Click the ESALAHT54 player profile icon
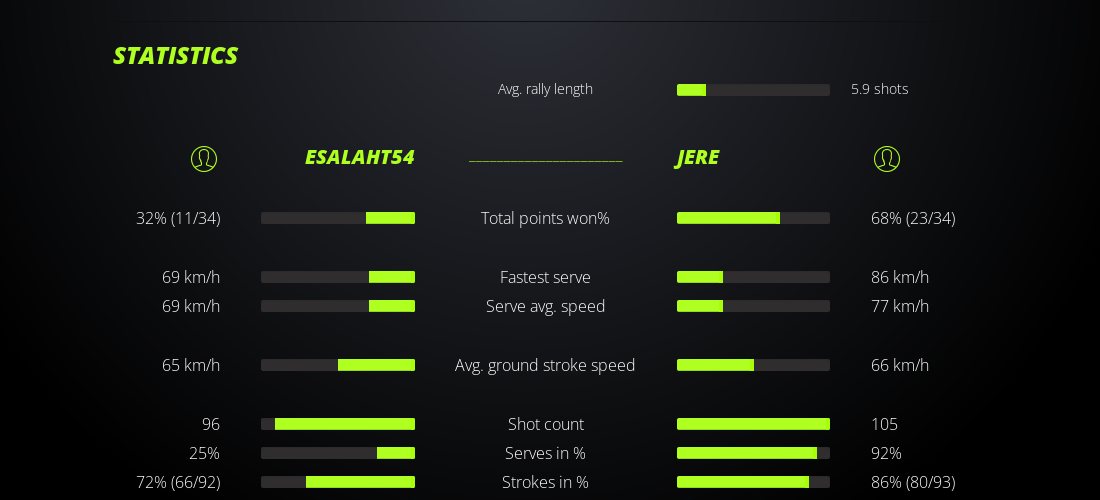 coord(204,159)
